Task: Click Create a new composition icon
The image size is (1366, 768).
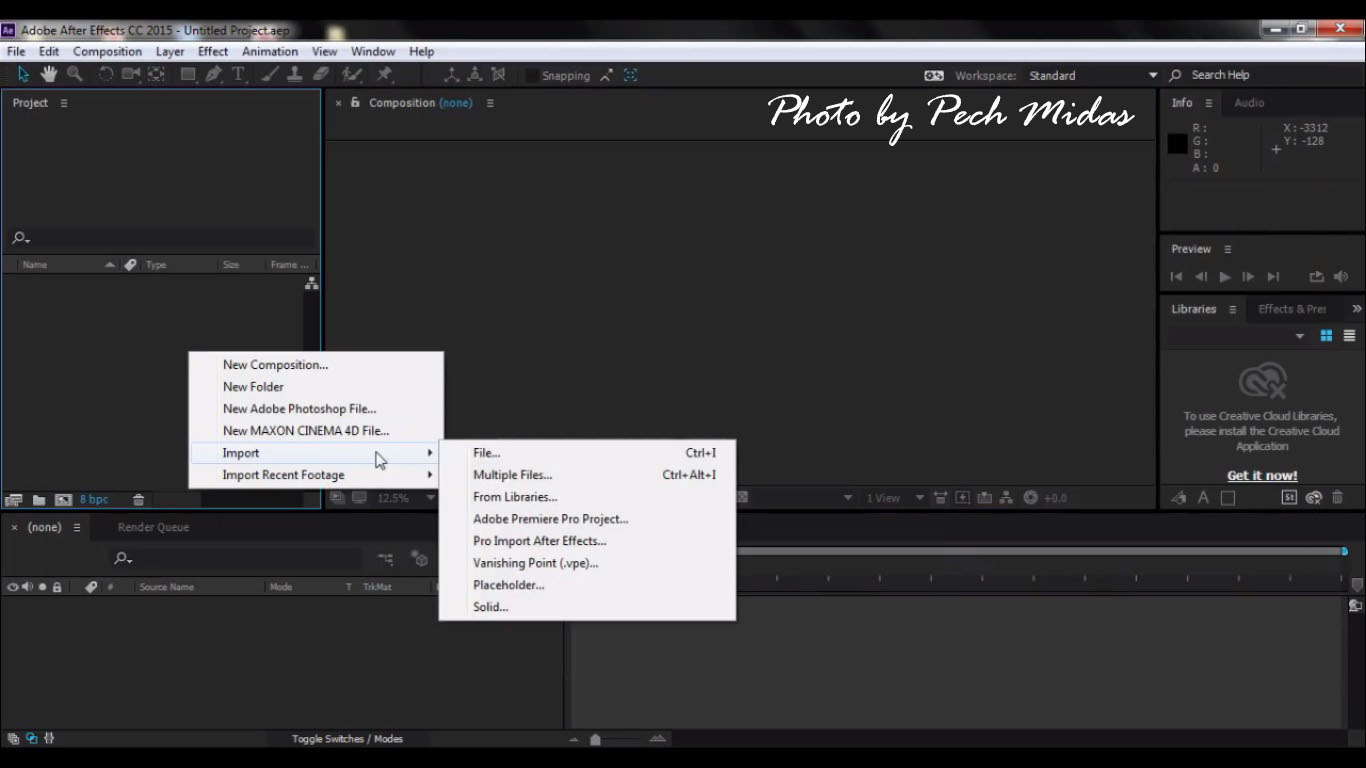Action: [x=63, y=499]
